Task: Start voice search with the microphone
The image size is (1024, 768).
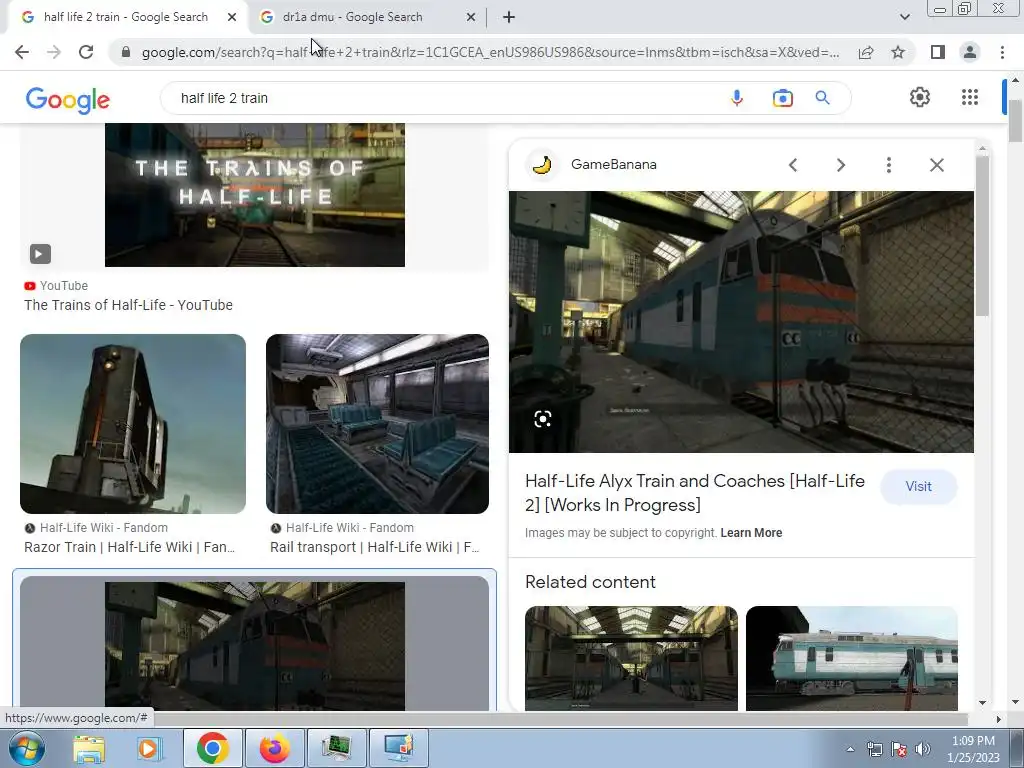Action: coord(737,98)
